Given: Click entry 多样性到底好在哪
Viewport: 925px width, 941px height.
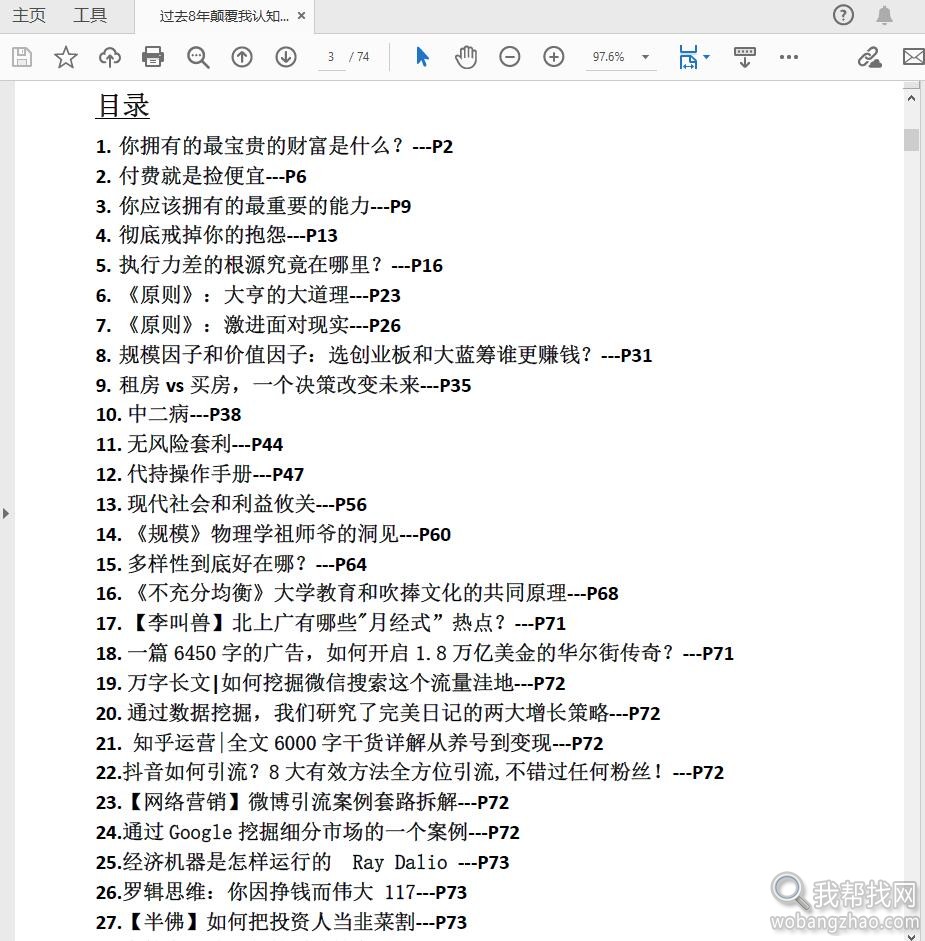Looking at the screenshot, I should [x=231, y=564].
